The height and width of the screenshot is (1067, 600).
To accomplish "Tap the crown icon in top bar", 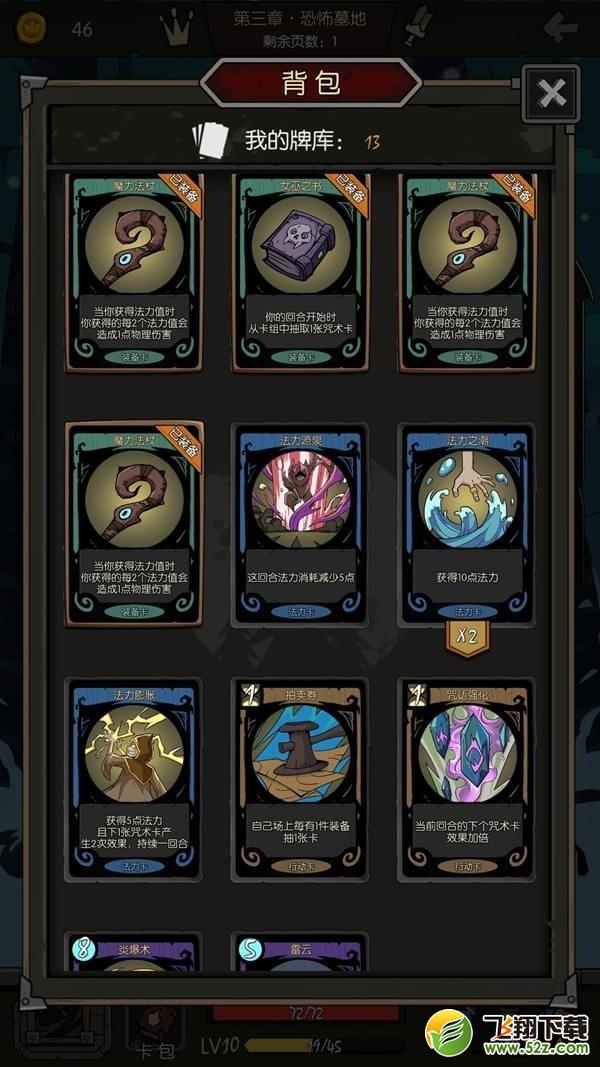I will pos(177,28).
